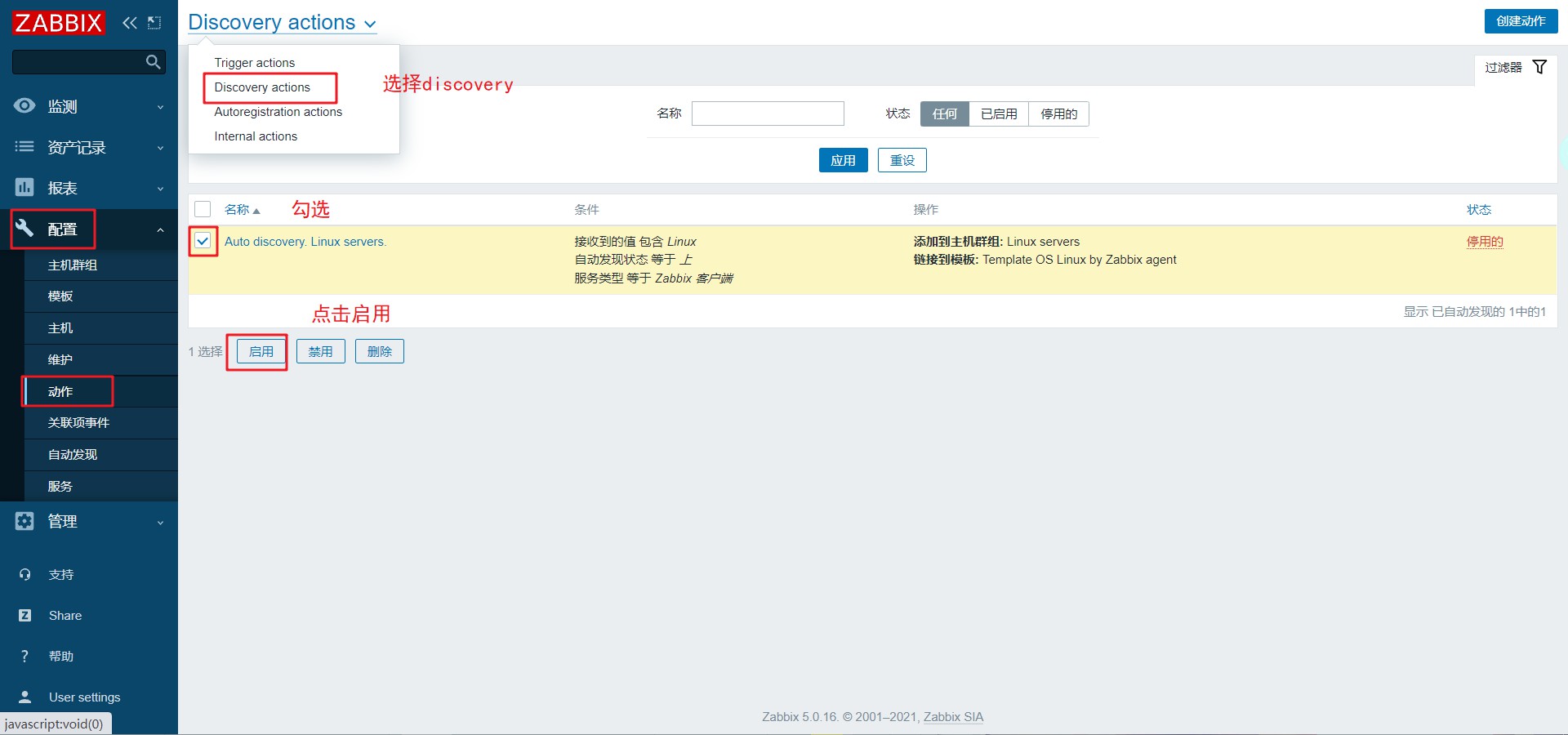The height and width of the screenshot is (735, 1568).
Task: Click the Zabbix logo
Action: (58, 22)
